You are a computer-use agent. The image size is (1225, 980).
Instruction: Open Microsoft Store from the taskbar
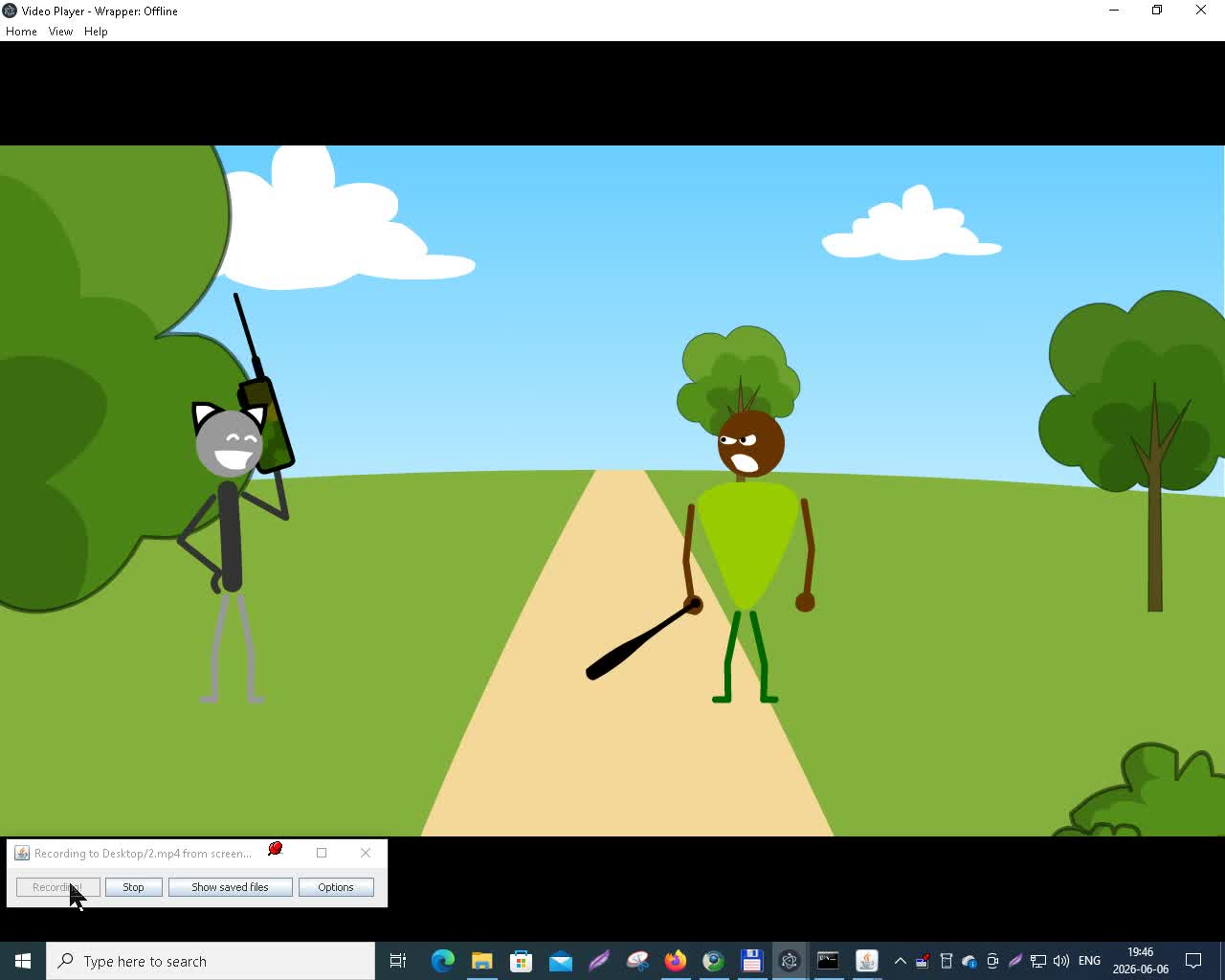[521, 961]
